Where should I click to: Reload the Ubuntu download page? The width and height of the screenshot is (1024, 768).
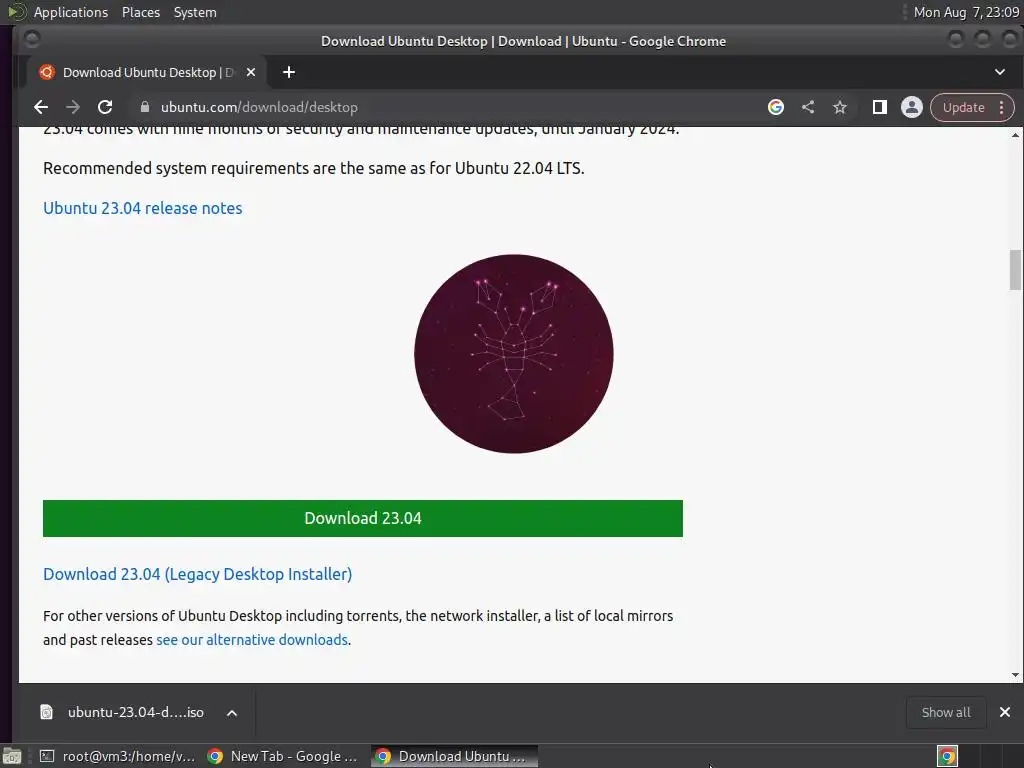tap(104, 107)
